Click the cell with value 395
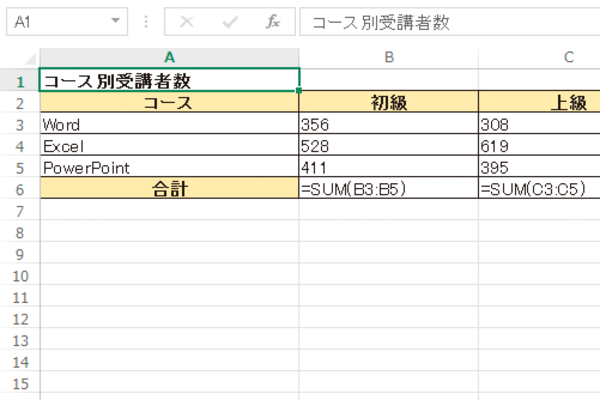This screenshot has width=600, height=400. coord(539,167)
